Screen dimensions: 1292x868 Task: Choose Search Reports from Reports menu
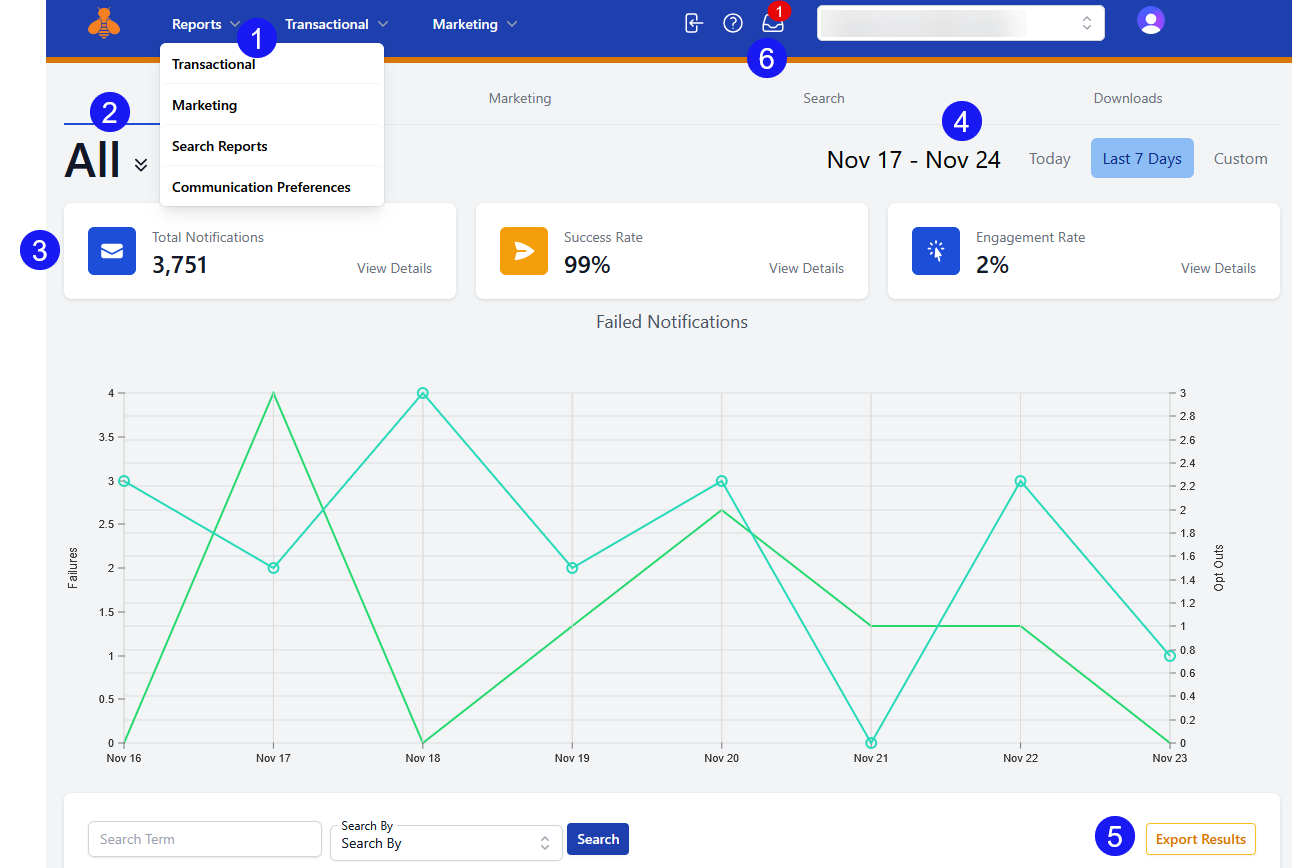(220, 146)
